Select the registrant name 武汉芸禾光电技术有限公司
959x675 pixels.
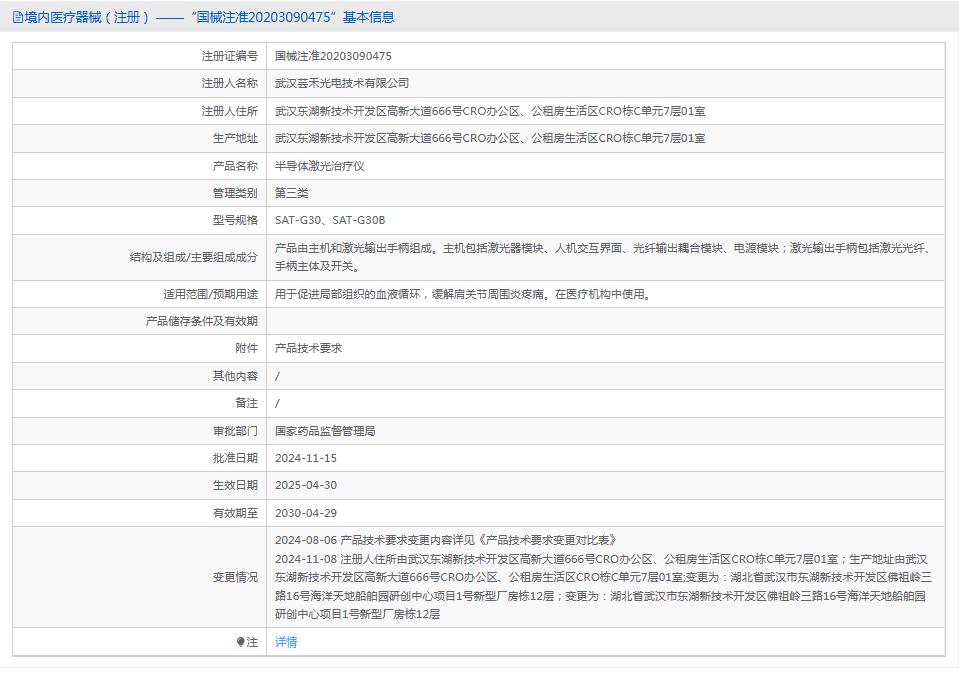tap(342, 83)
